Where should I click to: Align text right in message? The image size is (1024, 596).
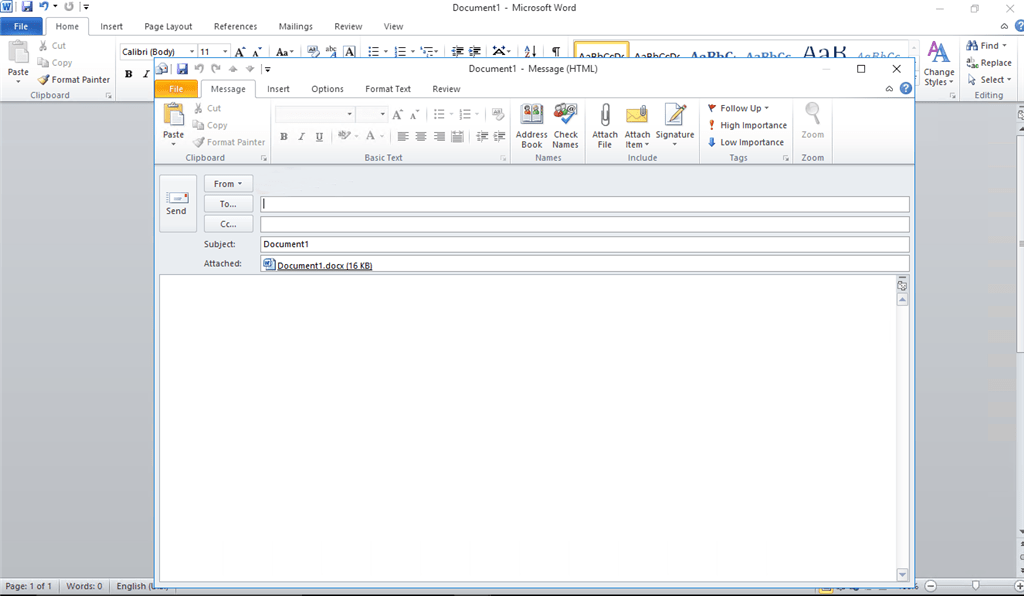tap(440, 136)
